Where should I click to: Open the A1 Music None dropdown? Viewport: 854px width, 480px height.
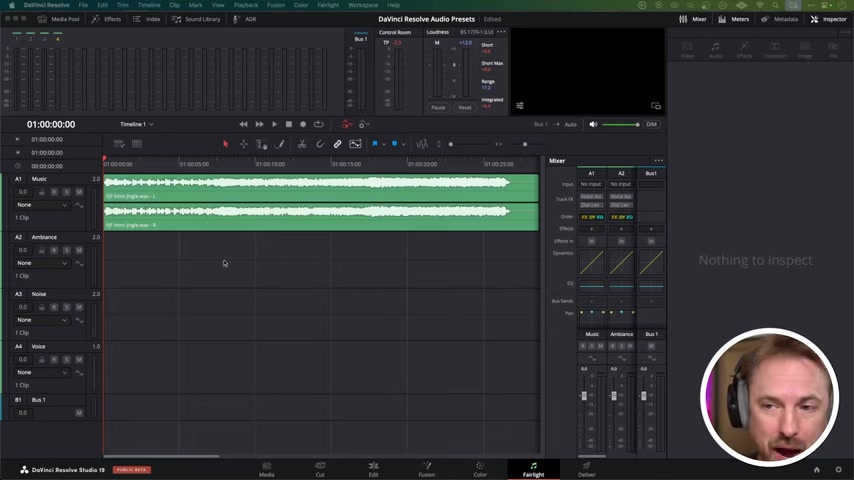[42, 205]
